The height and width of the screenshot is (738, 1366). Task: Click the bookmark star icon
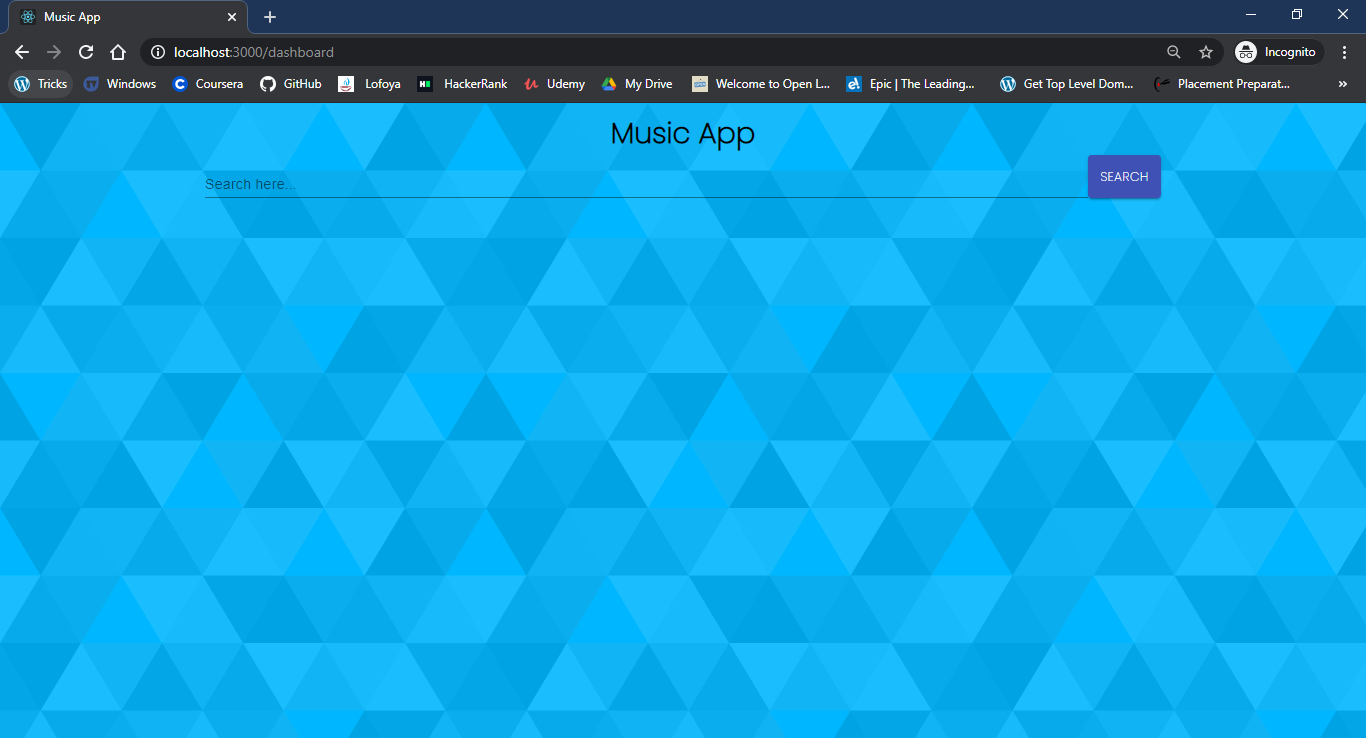pos(1206,51)
